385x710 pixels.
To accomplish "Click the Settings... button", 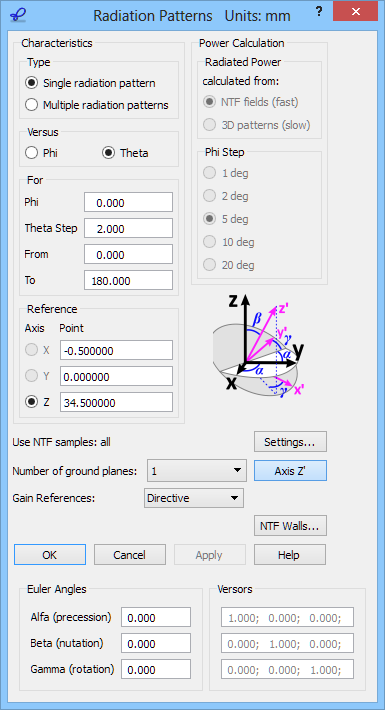I will pos(290,442).
